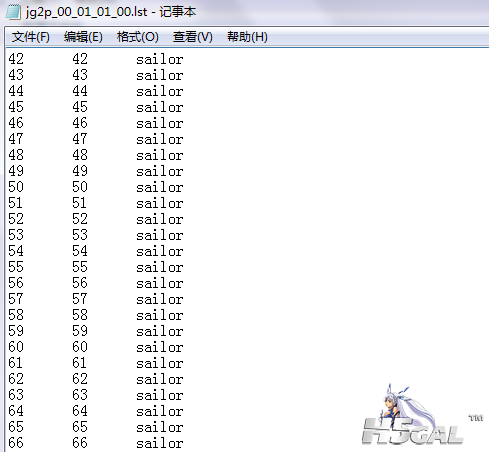Click second-column number 56
Screen dimensions: 489x452
tap(80, 283)
